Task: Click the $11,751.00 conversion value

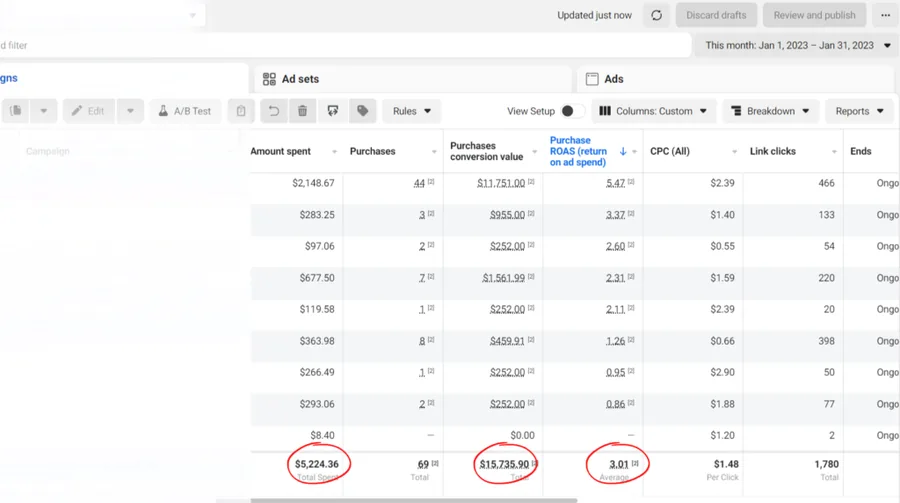Action: (501, 183)
